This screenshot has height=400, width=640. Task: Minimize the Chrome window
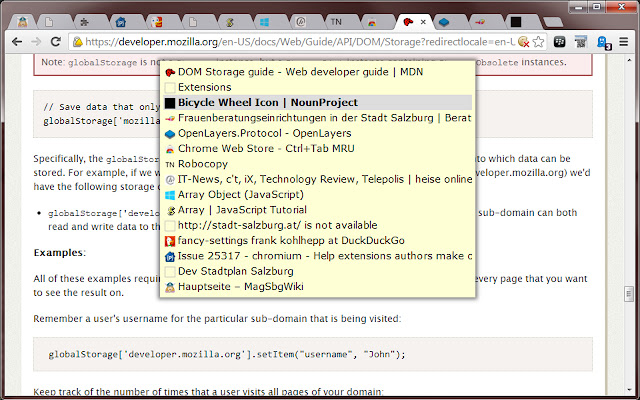click(x=577, y=7)
